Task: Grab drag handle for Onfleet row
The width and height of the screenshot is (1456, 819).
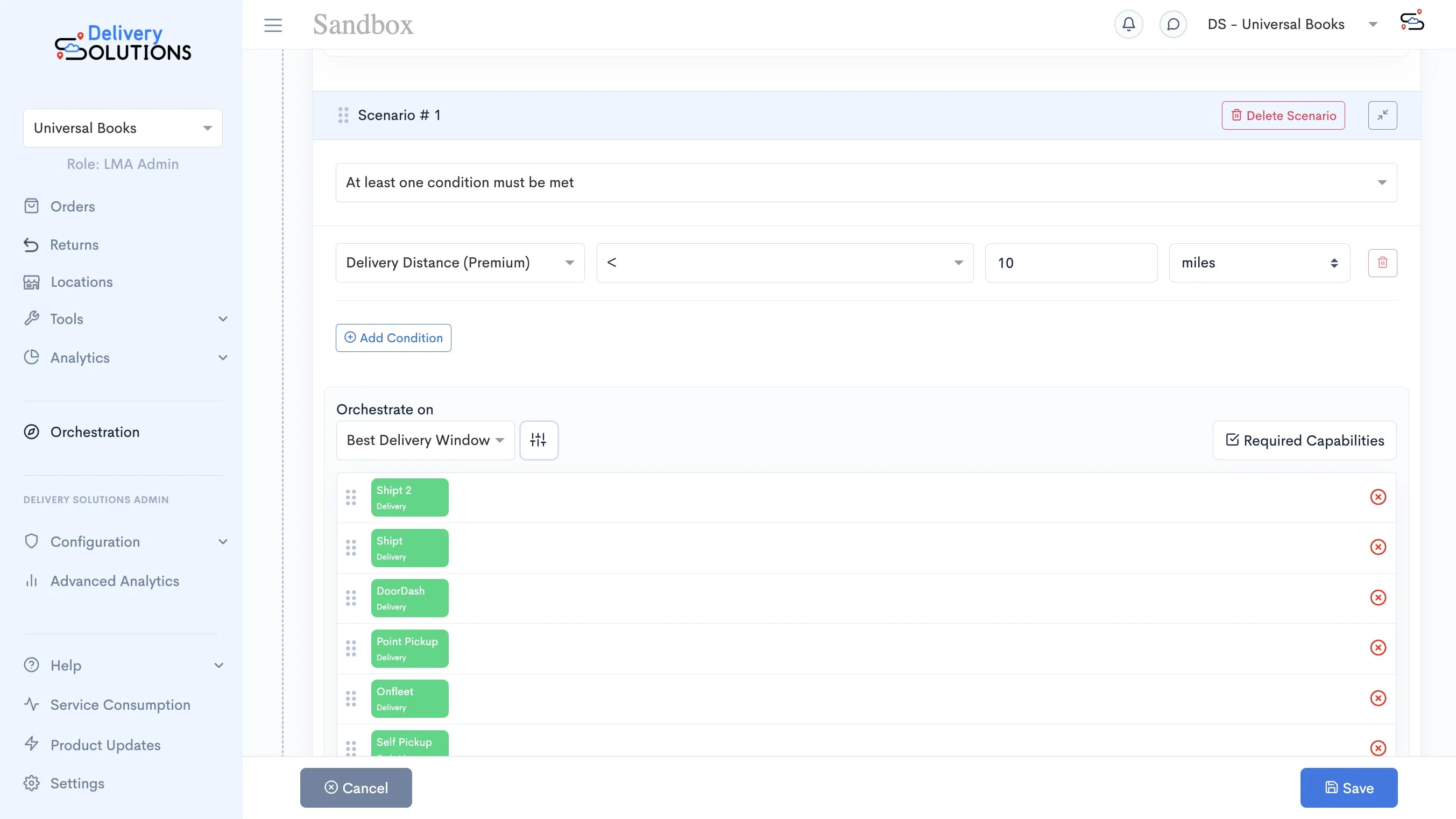Action: (x=351, y=698)
